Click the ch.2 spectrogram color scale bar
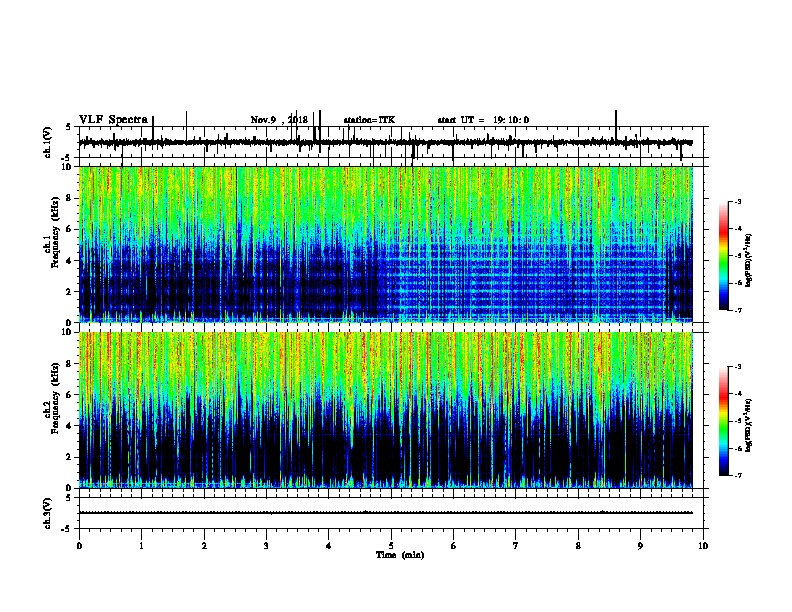 724,421
